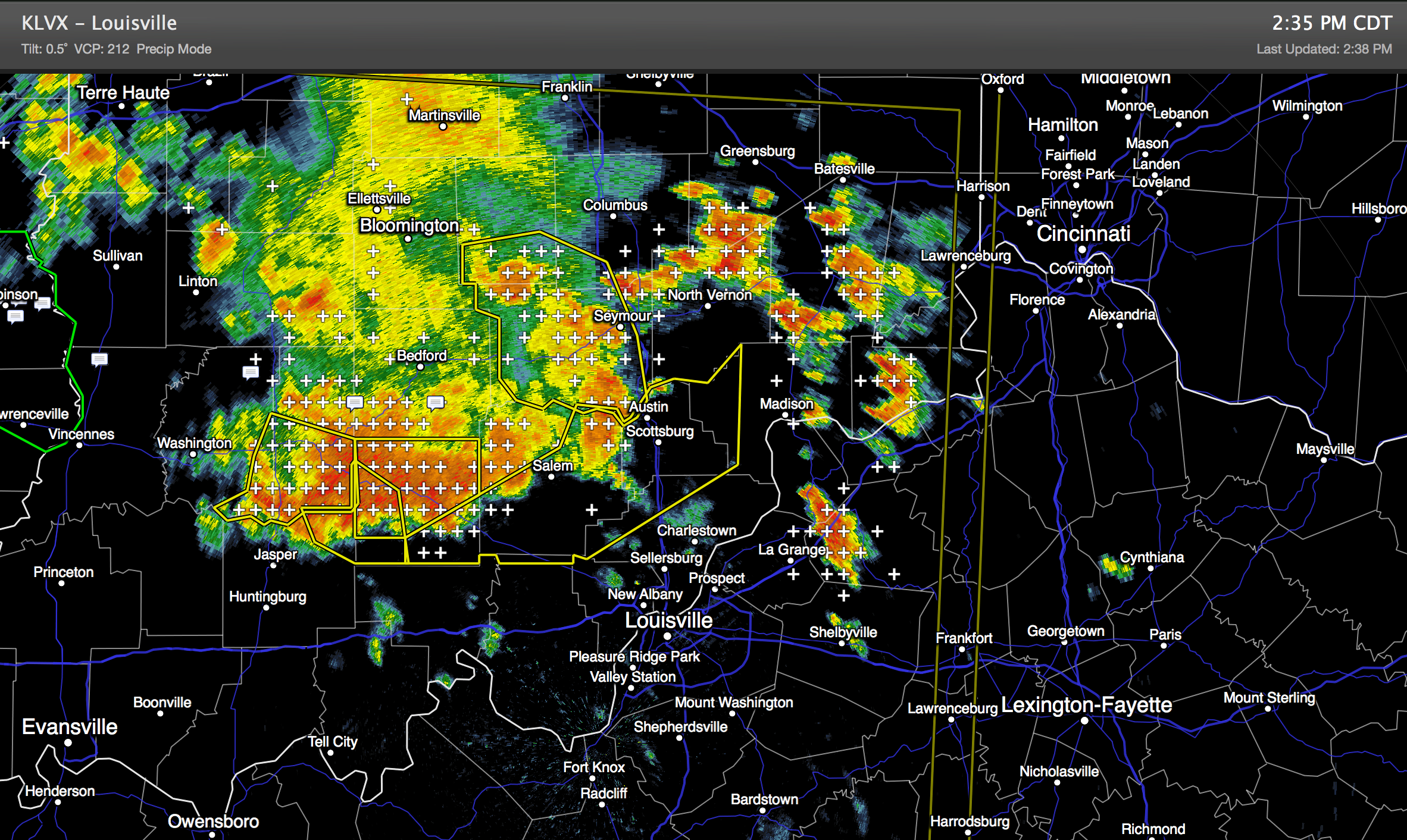Select the Lexington-Fayette city label

pyautogui.click(x=1086, y=704)
